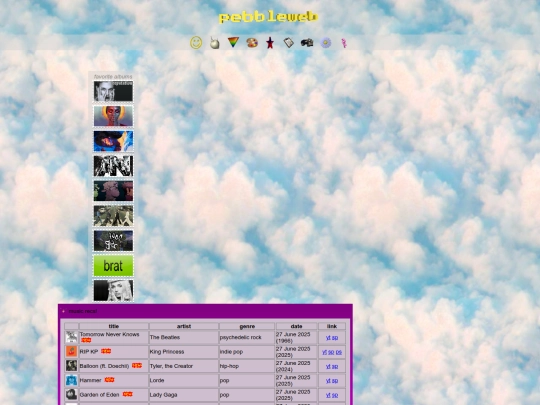Click the Garden of Eden cover thumbnail
540x405 pixels.
(71, 394)
